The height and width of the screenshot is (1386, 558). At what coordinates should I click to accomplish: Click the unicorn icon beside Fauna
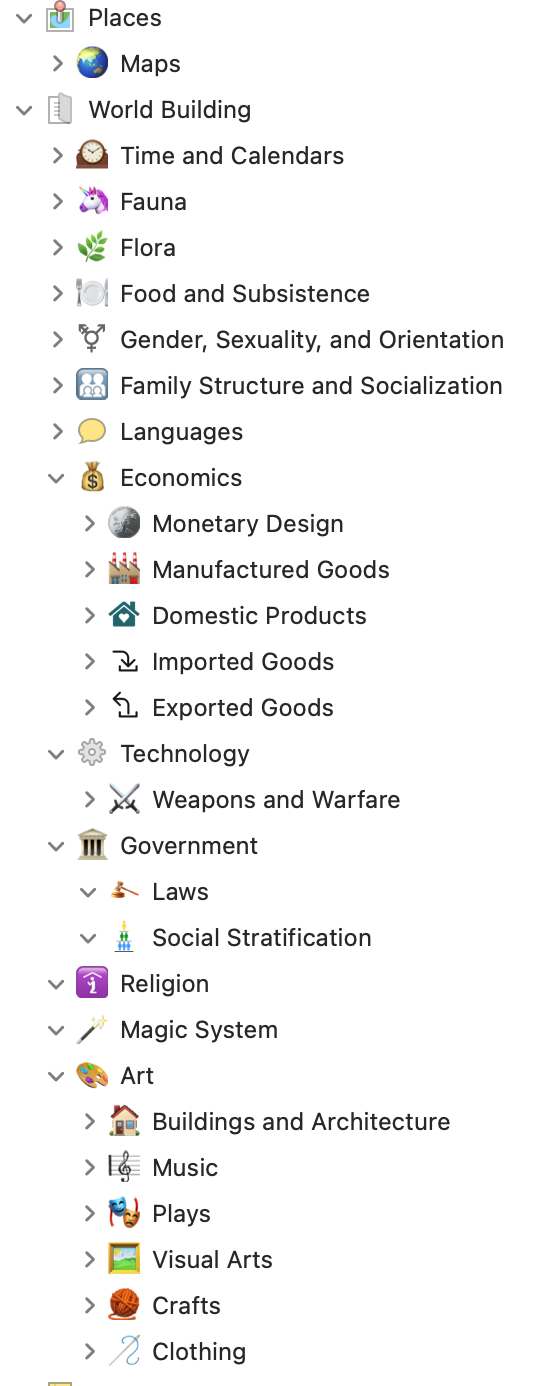pos(92,202)
